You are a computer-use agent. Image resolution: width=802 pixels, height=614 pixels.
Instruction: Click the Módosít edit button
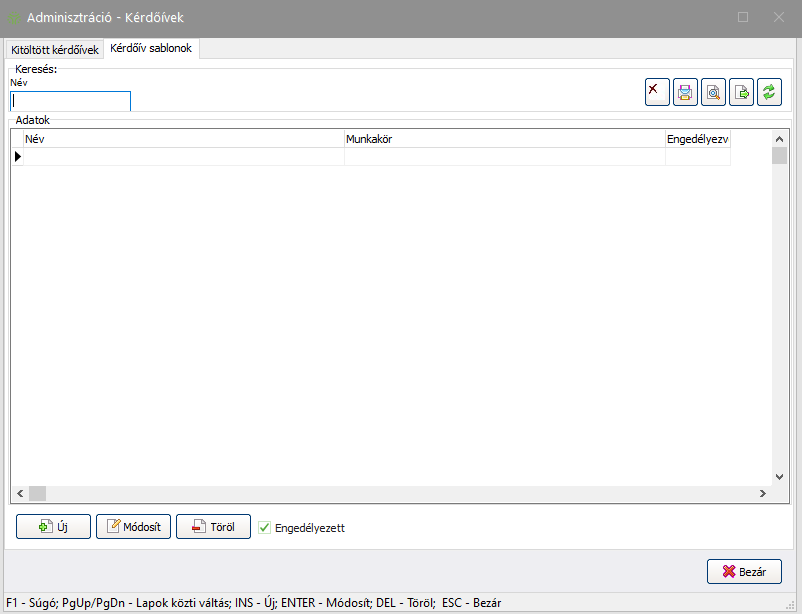pos(133,527)
